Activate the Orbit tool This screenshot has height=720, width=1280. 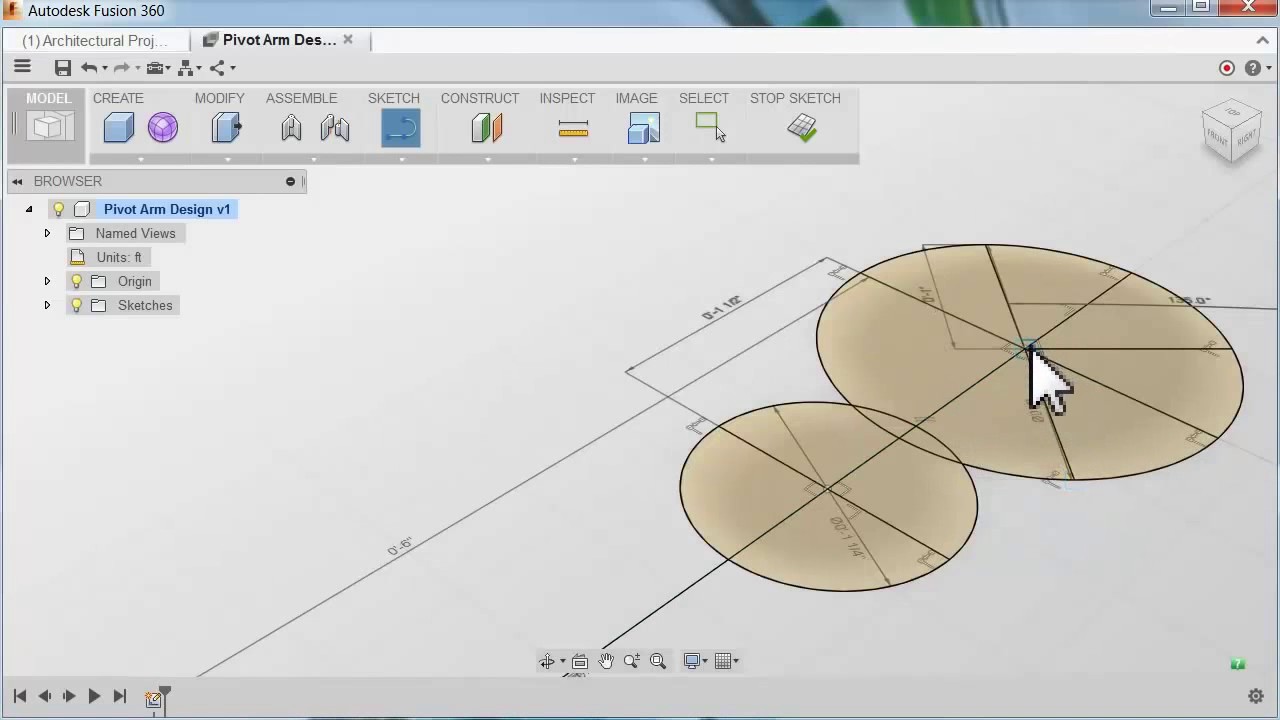(547, 660)
